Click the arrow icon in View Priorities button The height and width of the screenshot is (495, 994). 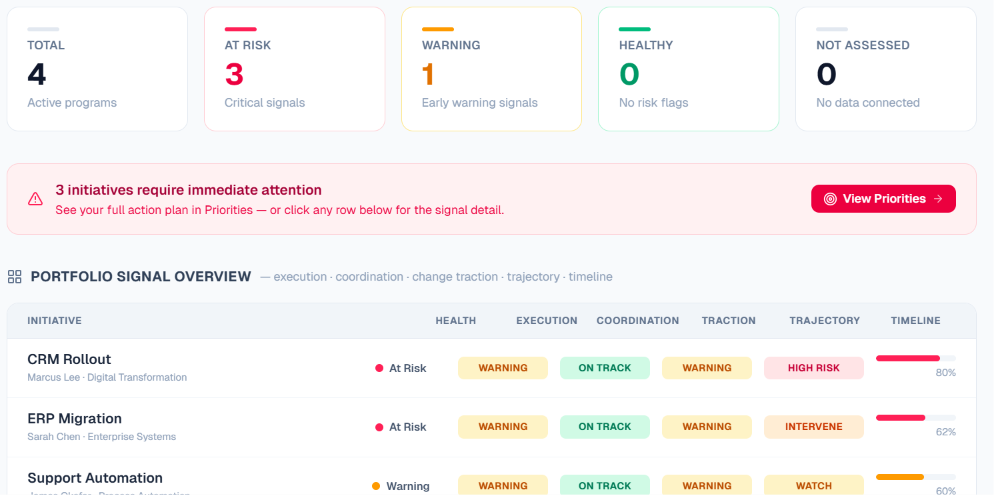[938, 199]
